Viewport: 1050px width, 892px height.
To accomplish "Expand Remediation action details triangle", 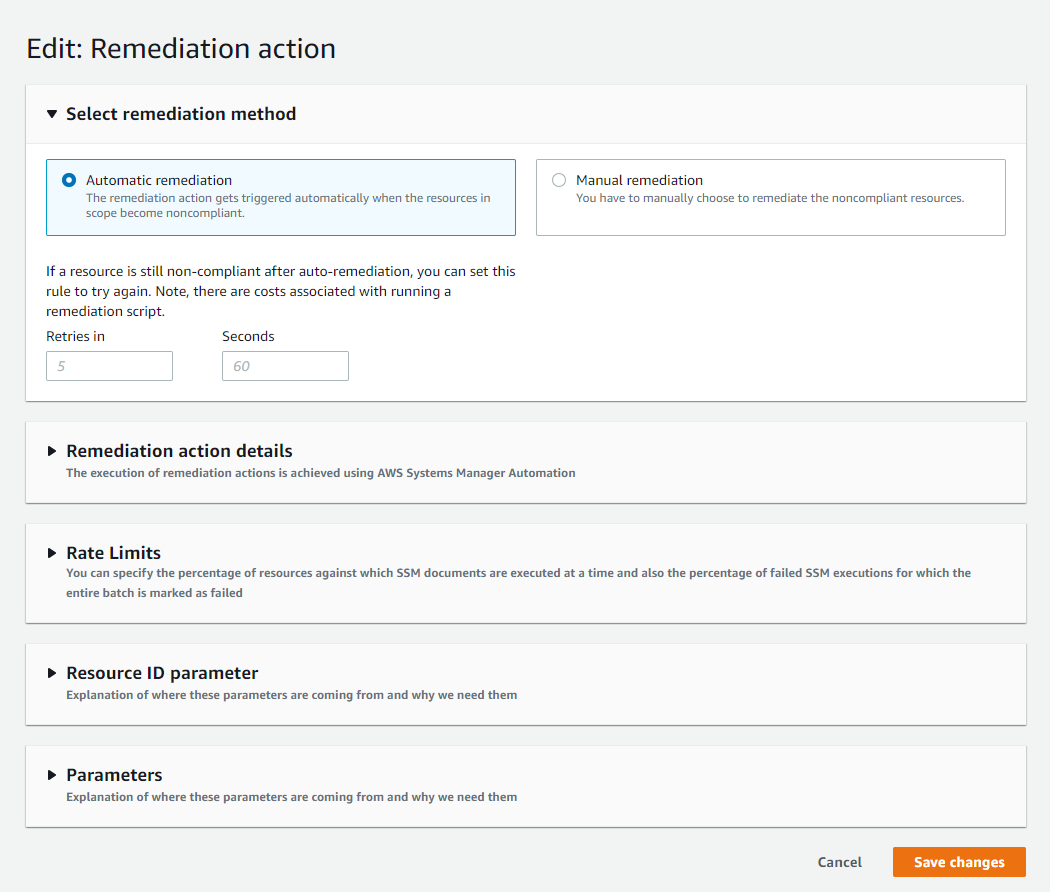I will tap(52, 451).
